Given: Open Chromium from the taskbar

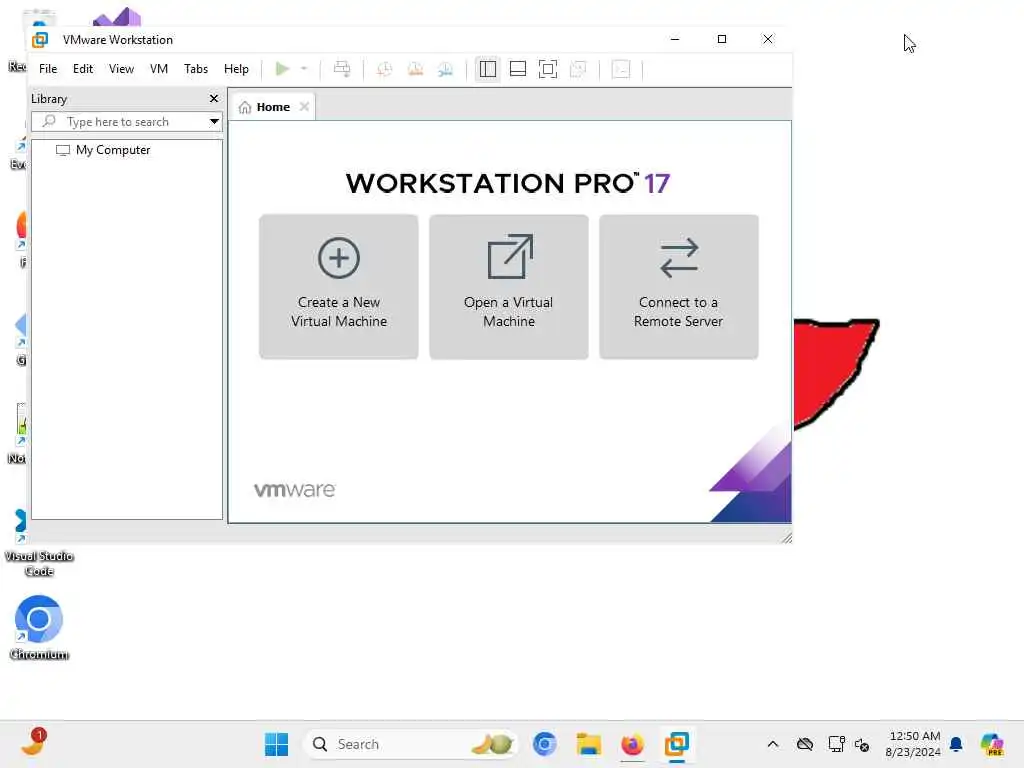Looking at the screenshot, I should [545, 744].
